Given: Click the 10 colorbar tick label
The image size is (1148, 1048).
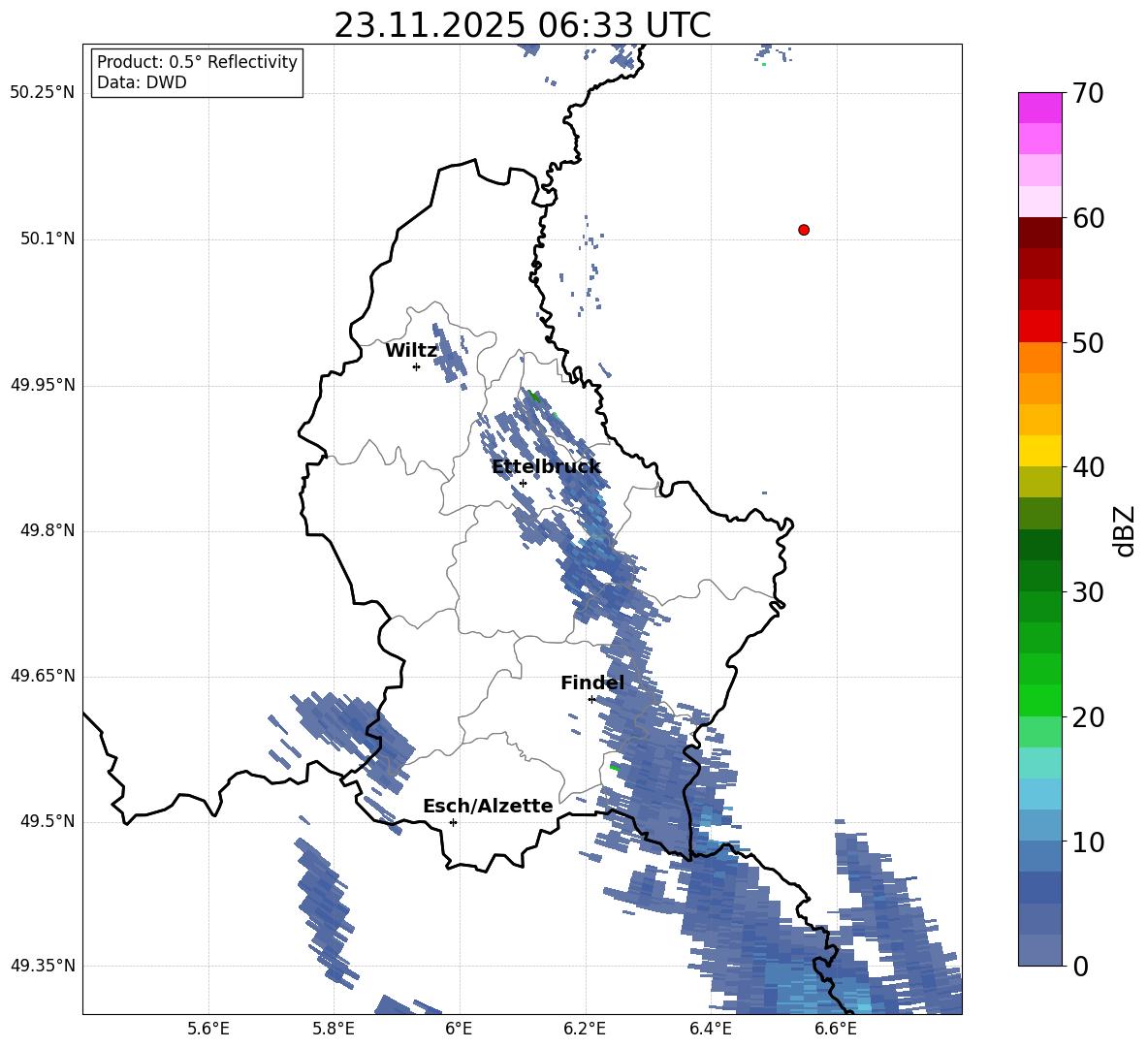Looking at the screenshot, I should click(x=1088, y=842).
